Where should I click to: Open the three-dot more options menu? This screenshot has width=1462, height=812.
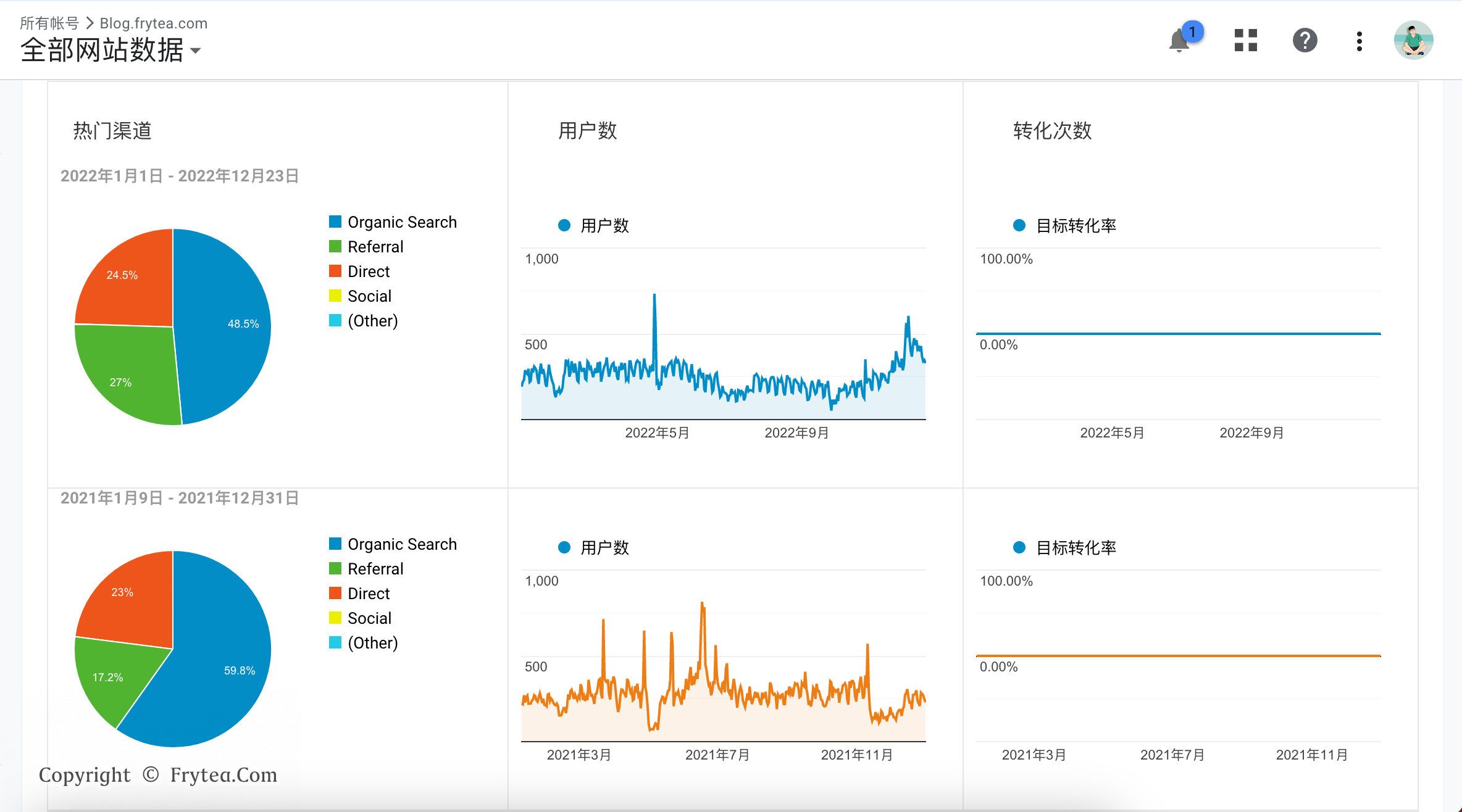pyautogui.click(x=1359, y=41)
